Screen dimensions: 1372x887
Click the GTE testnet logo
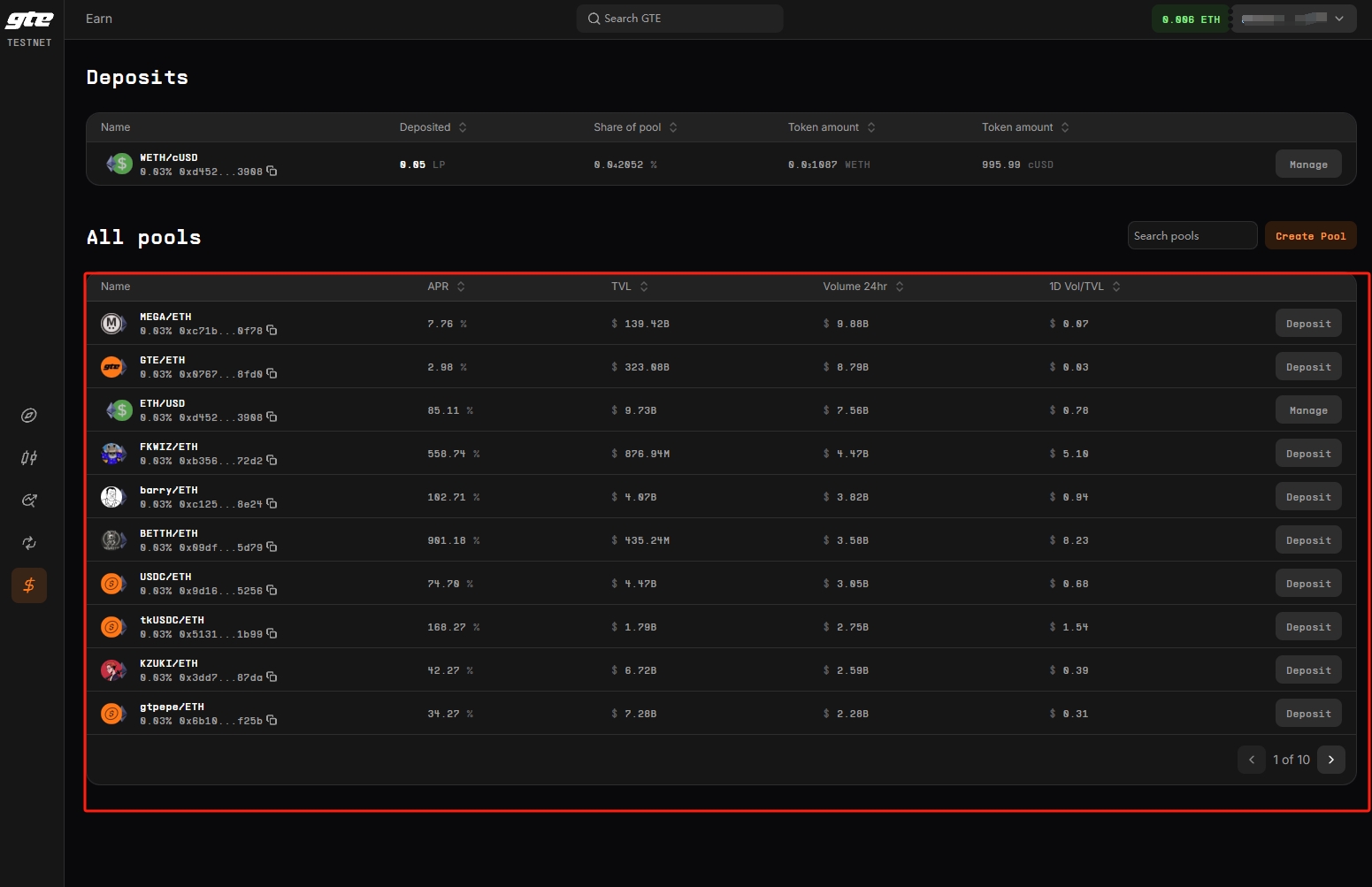pos(29,27)
